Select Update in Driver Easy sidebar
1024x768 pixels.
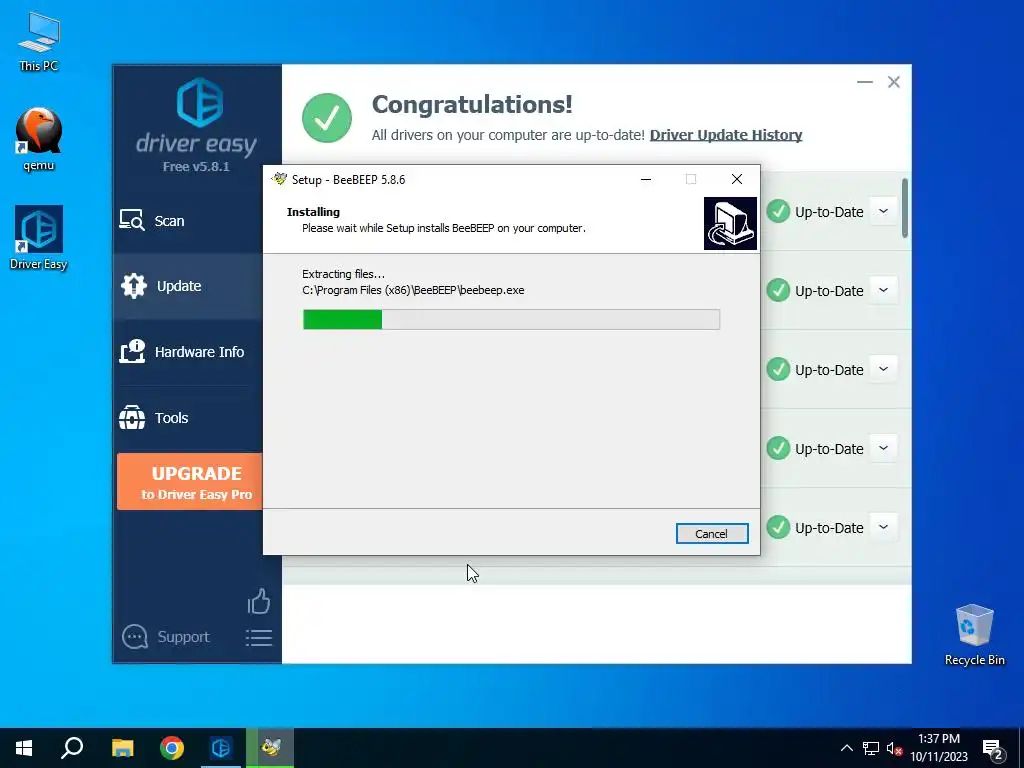click(x=188, y=286)
